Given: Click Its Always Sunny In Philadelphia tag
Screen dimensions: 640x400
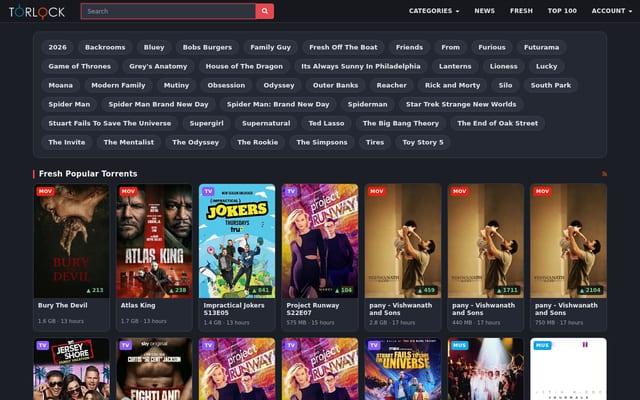Looking at the screenshot, I should click(361, 66).
